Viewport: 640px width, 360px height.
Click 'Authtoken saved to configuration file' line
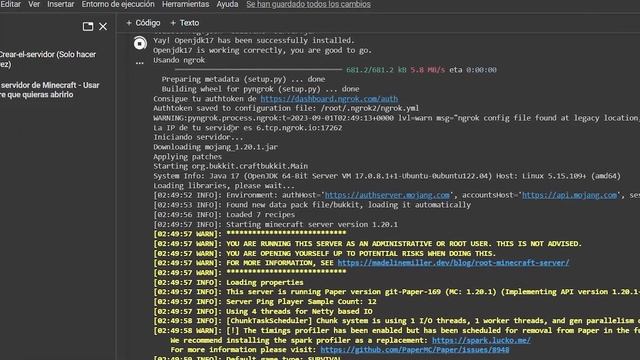(x=286, y=108)
